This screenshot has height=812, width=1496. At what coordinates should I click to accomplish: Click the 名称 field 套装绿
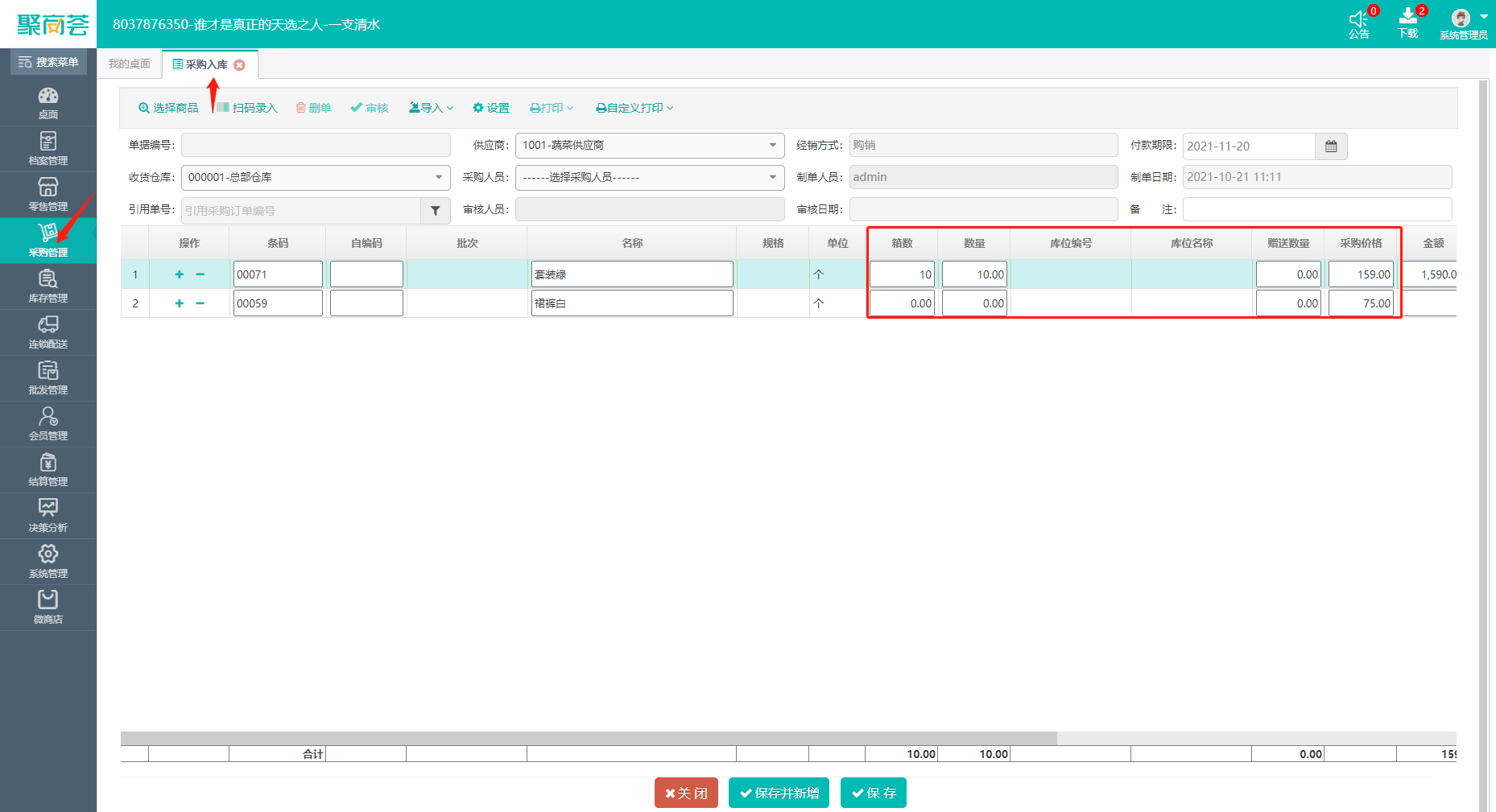click(x=632, y=274)
